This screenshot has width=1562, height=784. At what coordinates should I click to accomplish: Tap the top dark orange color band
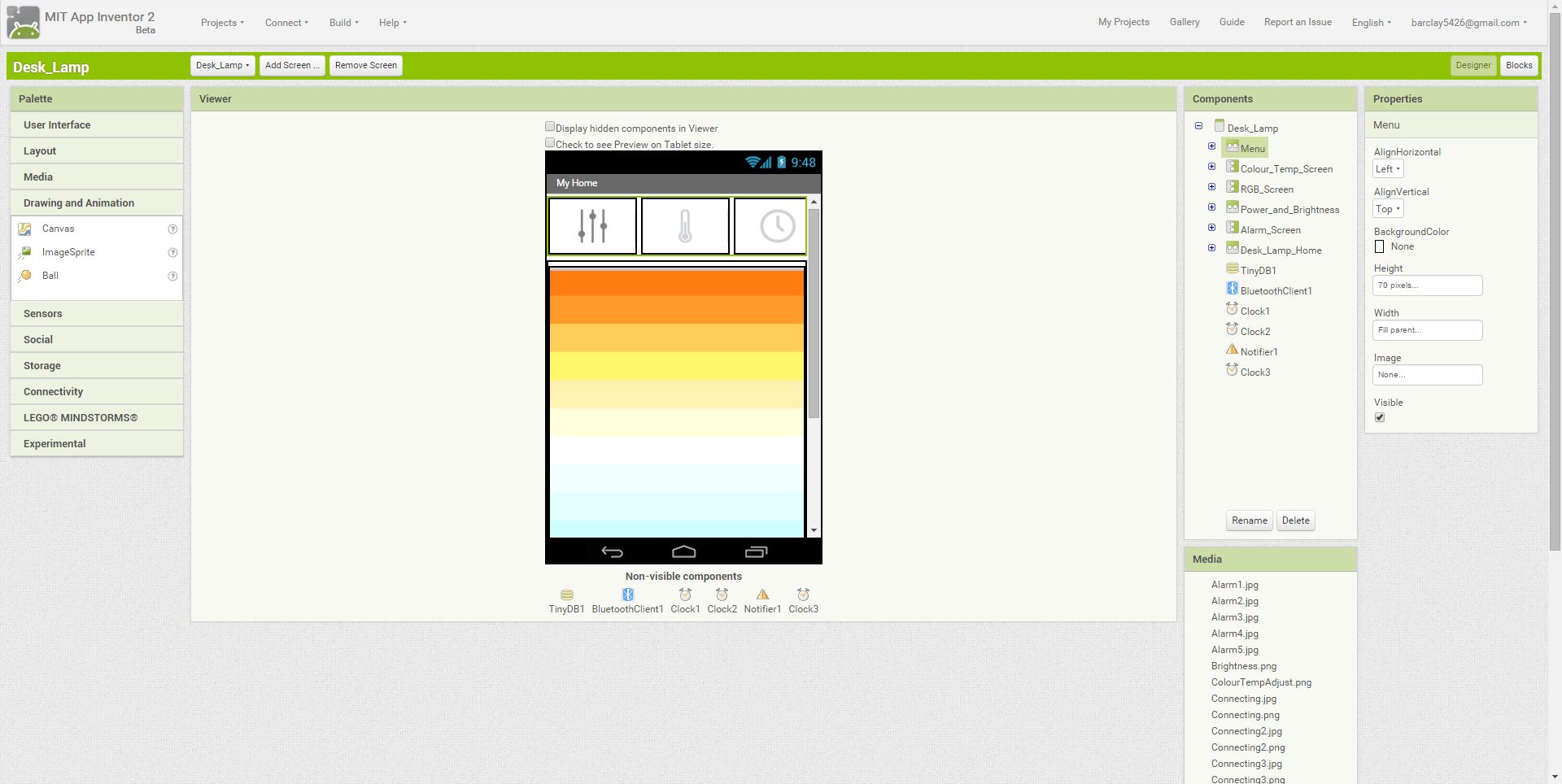(677, 281)
